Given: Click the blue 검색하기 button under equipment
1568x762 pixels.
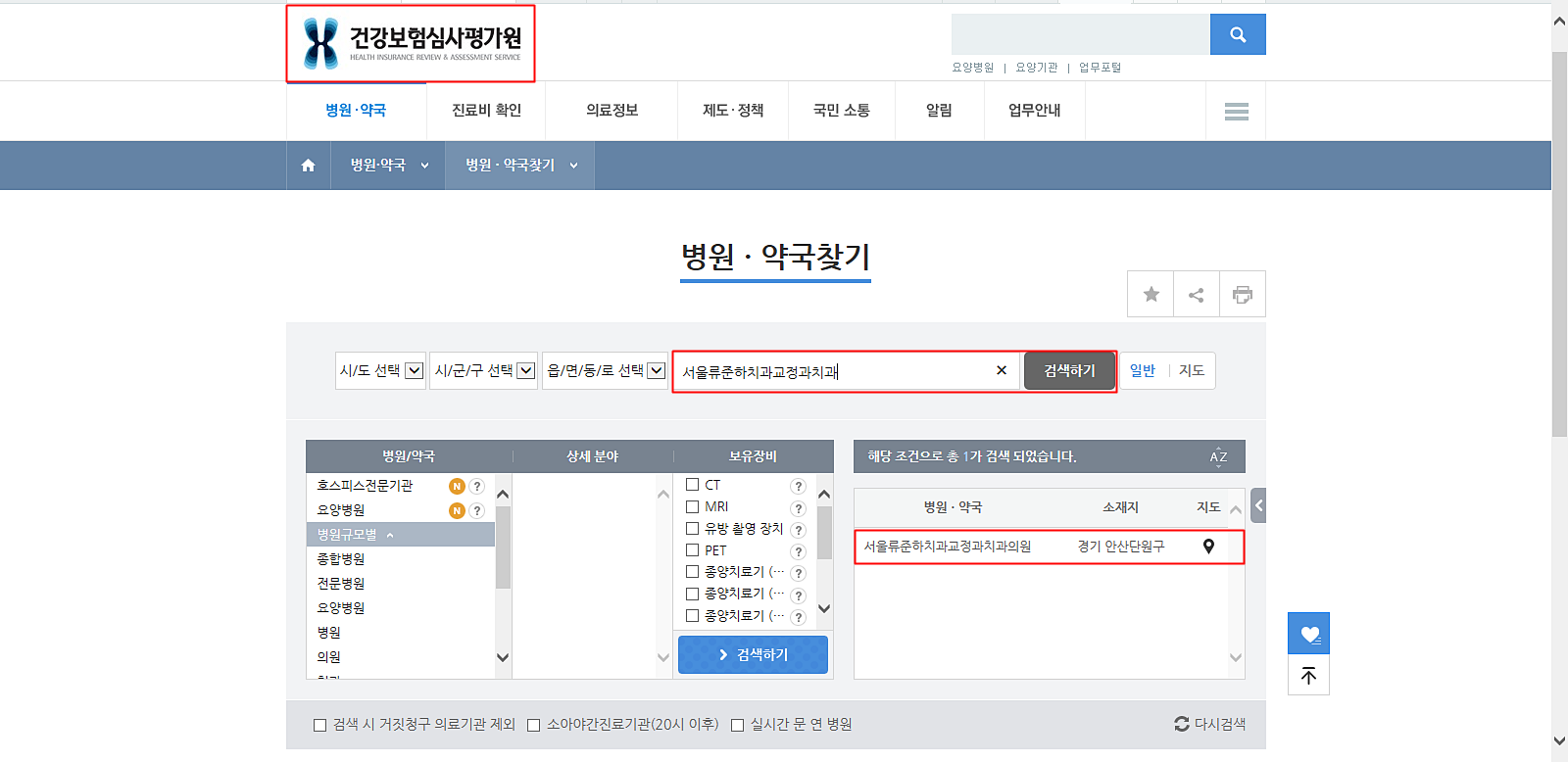Looking at the screenshot, I should (753, 654).
